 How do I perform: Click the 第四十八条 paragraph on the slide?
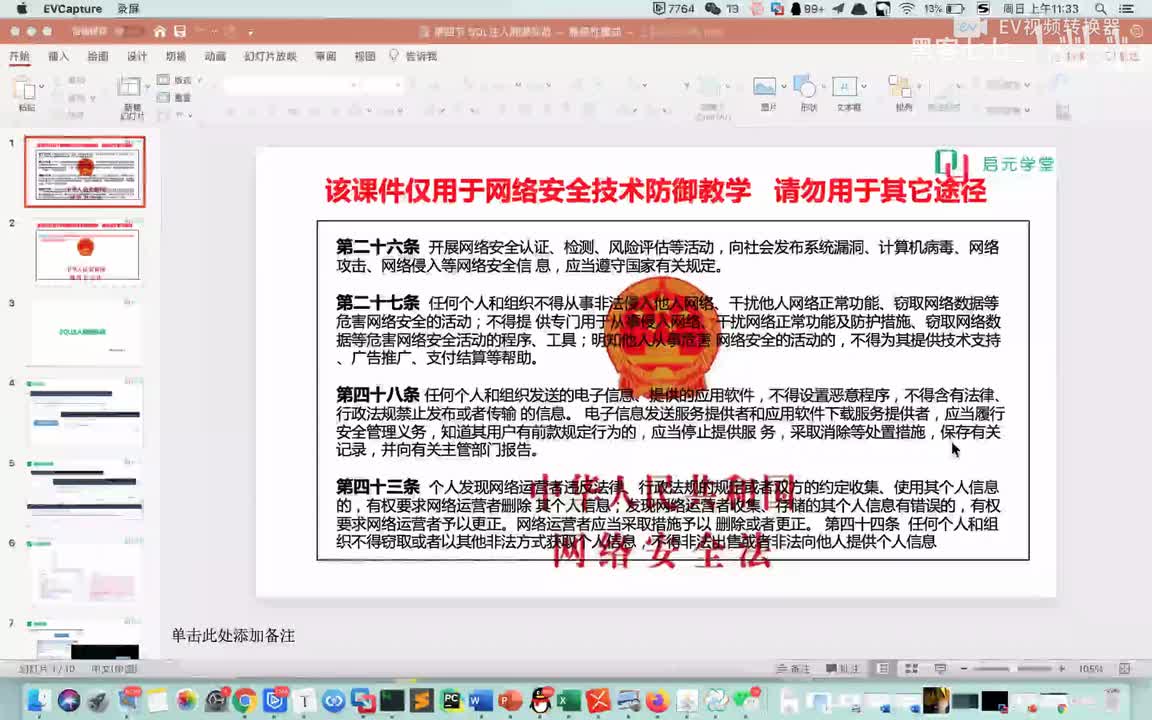point(670,422)
